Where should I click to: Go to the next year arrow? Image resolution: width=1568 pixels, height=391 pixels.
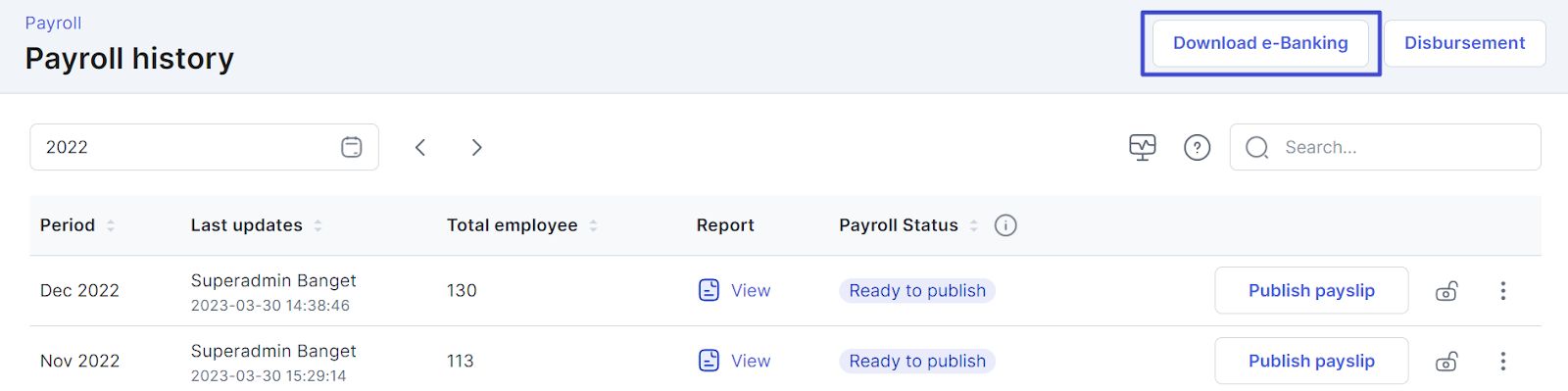(x=476, y=147)
